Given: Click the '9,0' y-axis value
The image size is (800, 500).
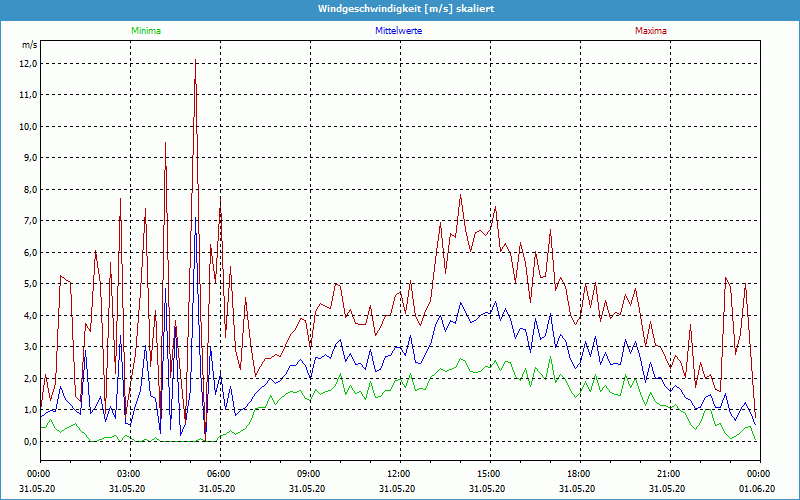Looking at the screenshot, I should tap(30, 158).
